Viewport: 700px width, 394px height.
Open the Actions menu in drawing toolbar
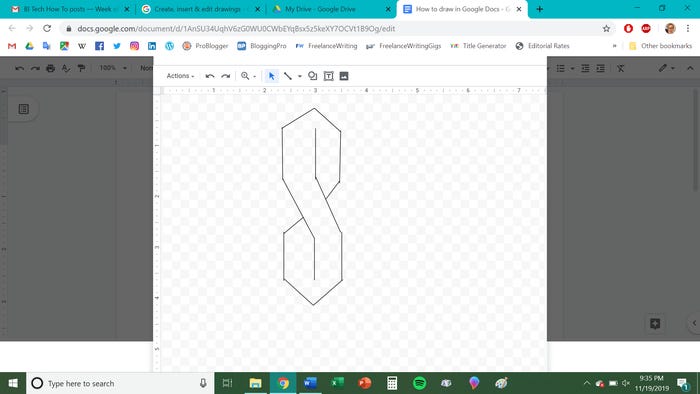(180, 76)
